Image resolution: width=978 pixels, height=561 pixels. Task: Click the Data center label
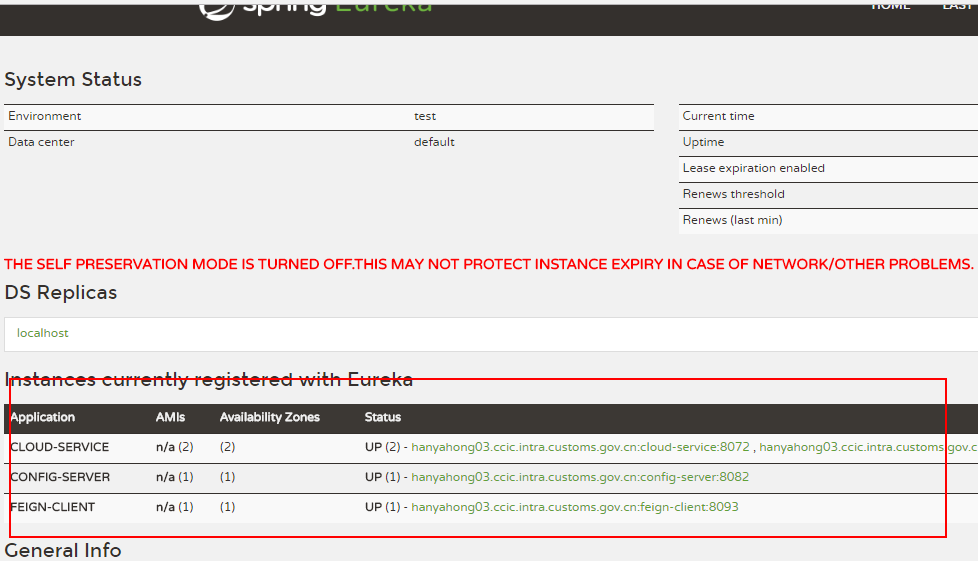click(x=41, y=142)
